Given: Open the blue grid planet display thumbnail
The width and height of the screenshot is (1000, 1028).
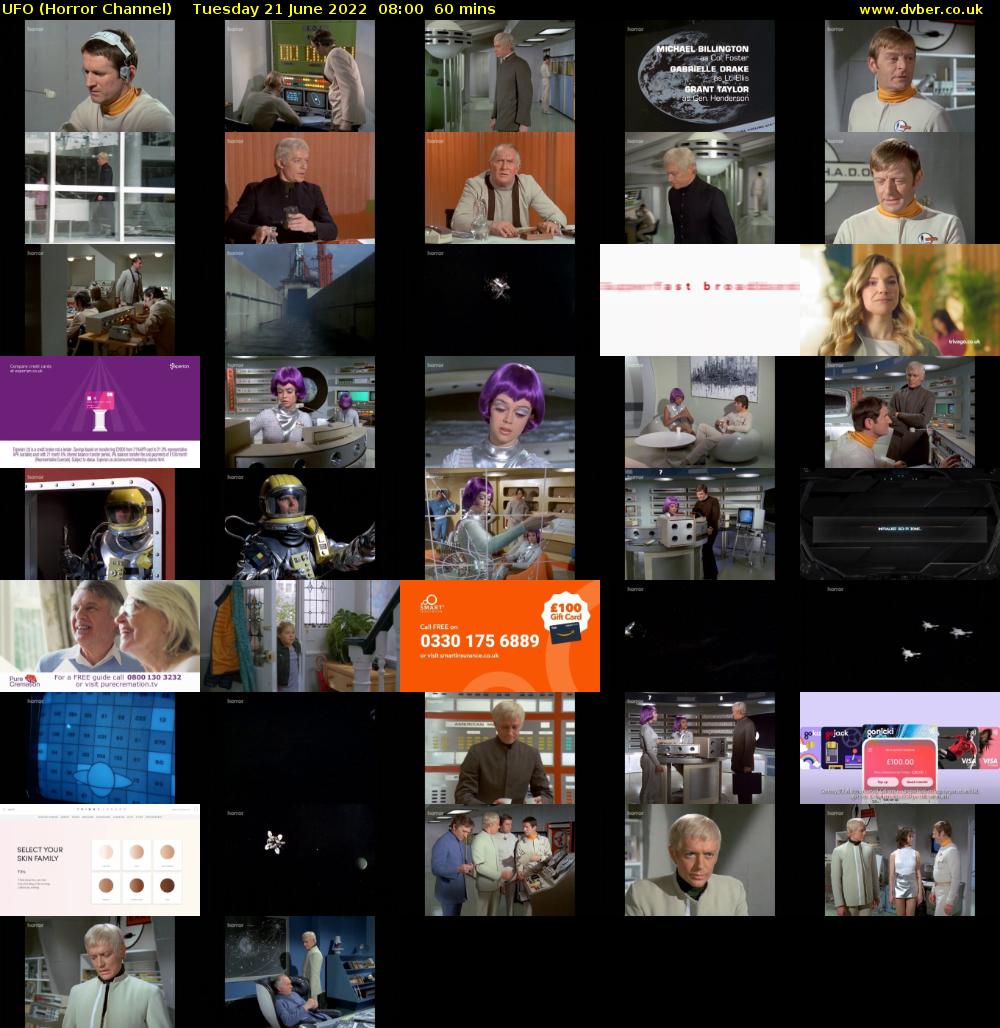Looking at the screenshot, I should (x=100, y=749).
